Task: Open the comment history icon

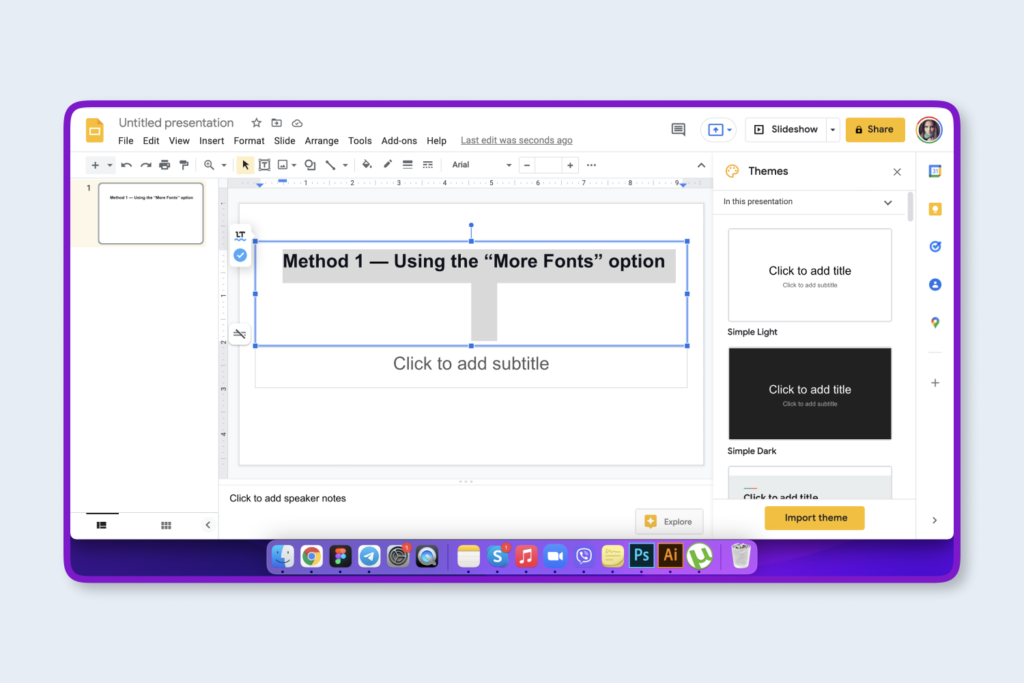Action: [679, 129]
